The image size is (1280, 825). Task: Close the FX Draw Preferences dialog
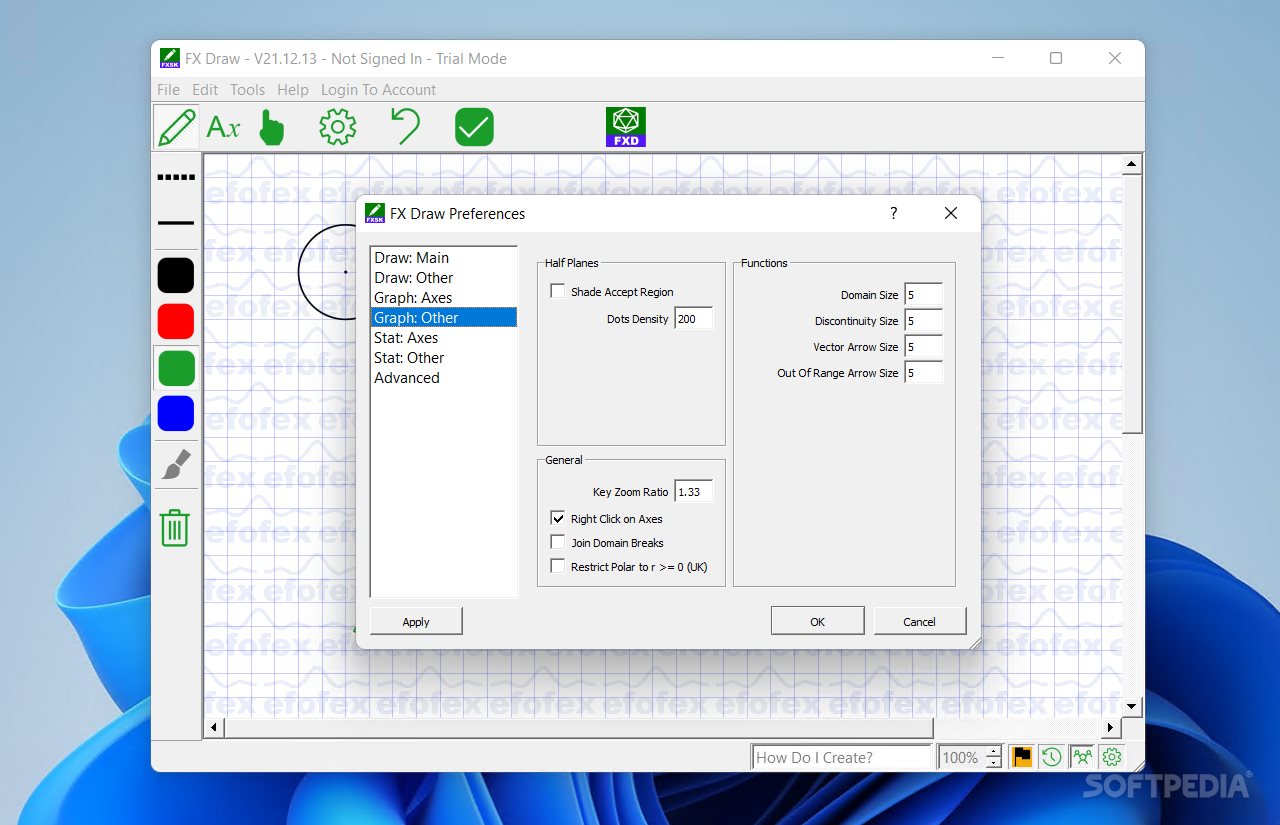(x=951, y=213)
